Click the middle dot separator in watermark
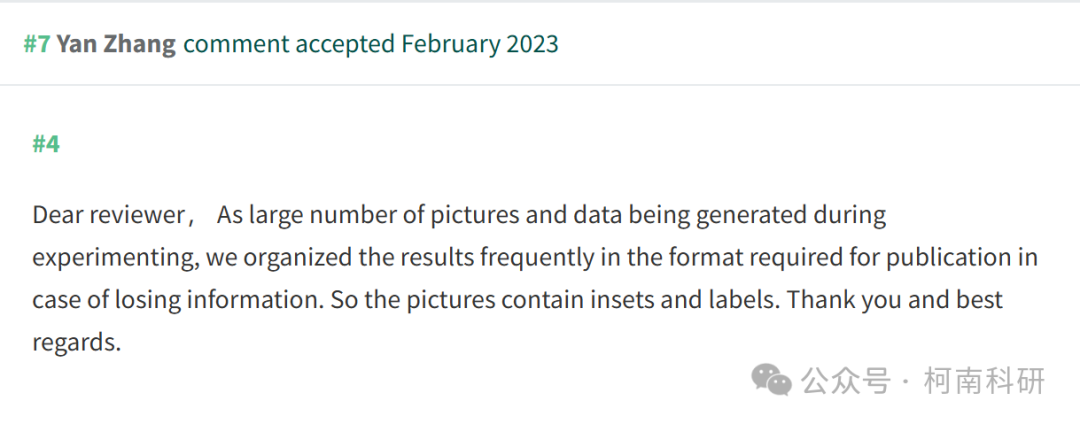The height and width of the screenshot is (424, 1080). (x=906, y=381)
